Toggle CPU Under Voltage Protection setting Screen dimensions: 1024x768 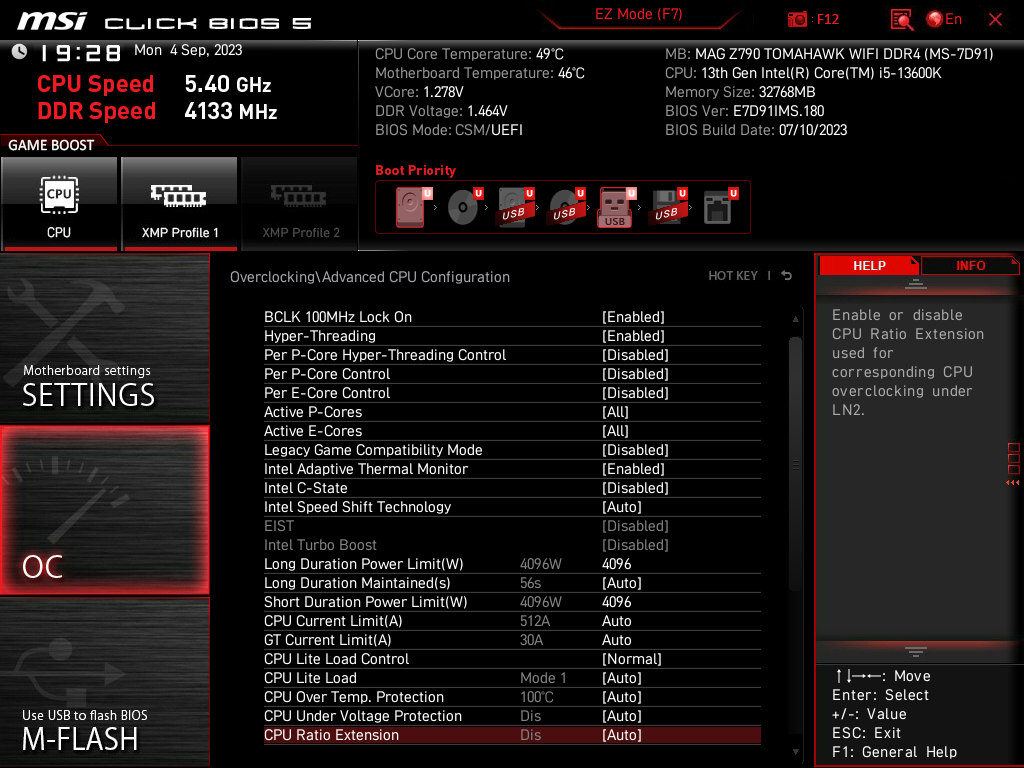tap(512, 716)
